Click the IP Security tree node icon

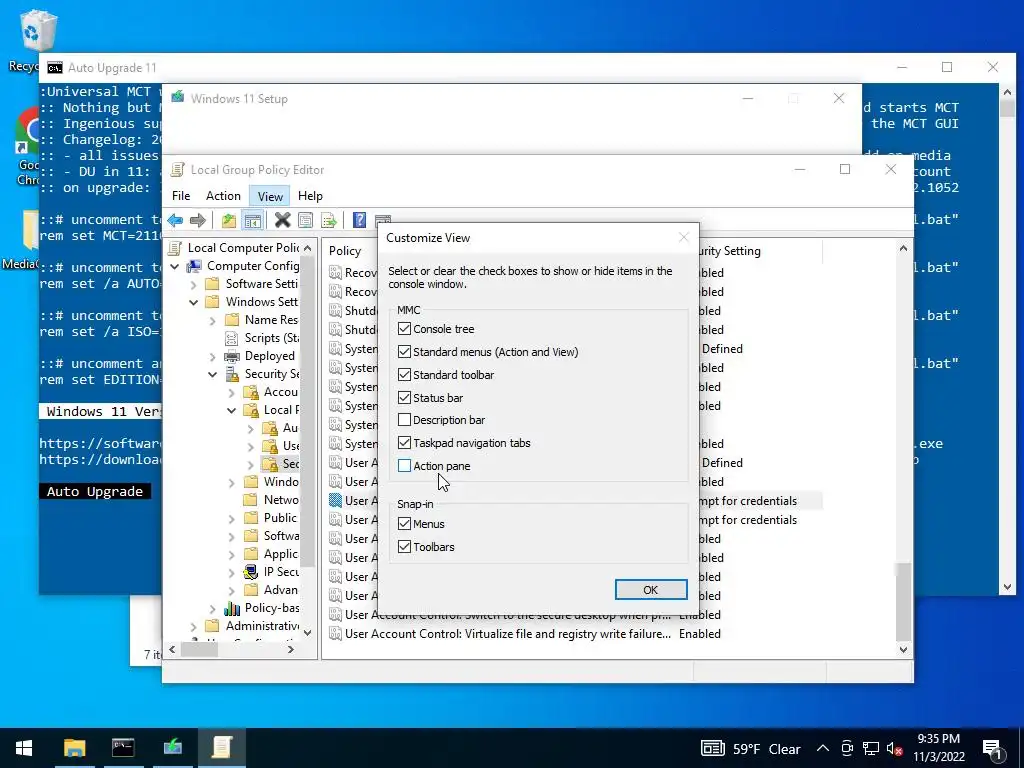(x=251, y=572)
